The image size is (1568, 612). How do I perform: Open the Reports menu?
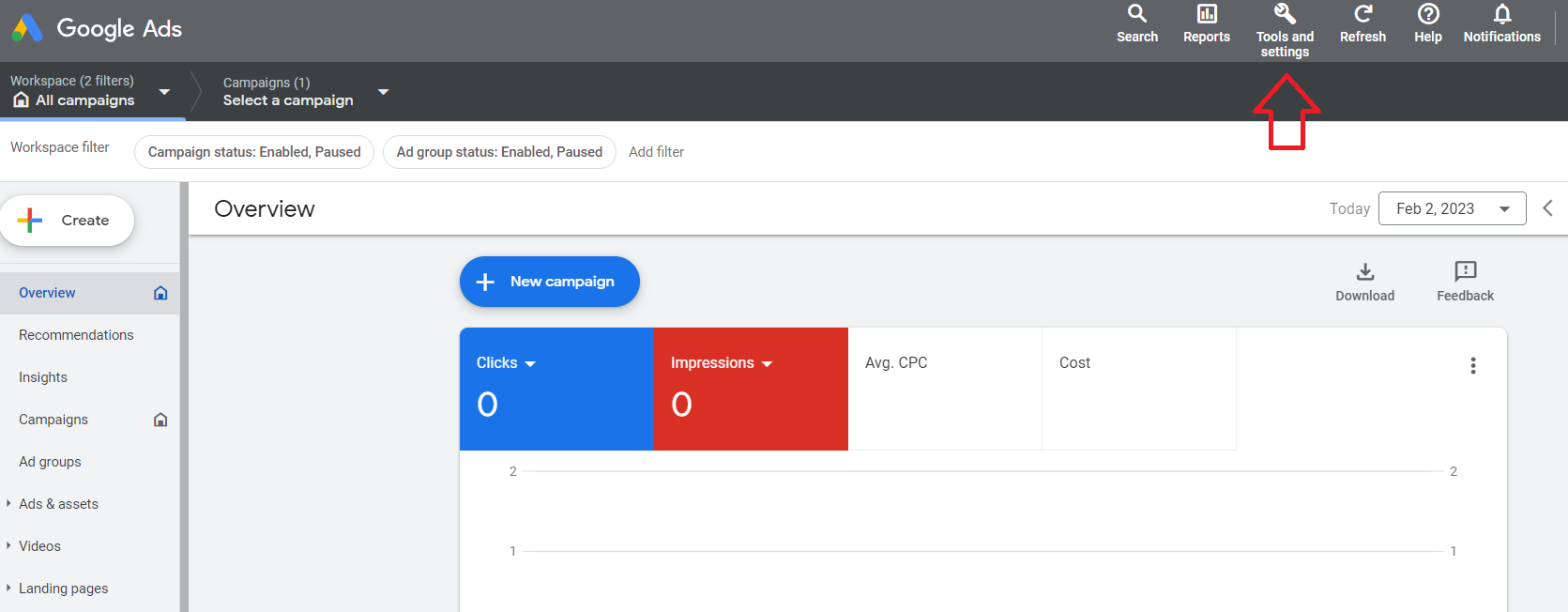click(1207, 23)
